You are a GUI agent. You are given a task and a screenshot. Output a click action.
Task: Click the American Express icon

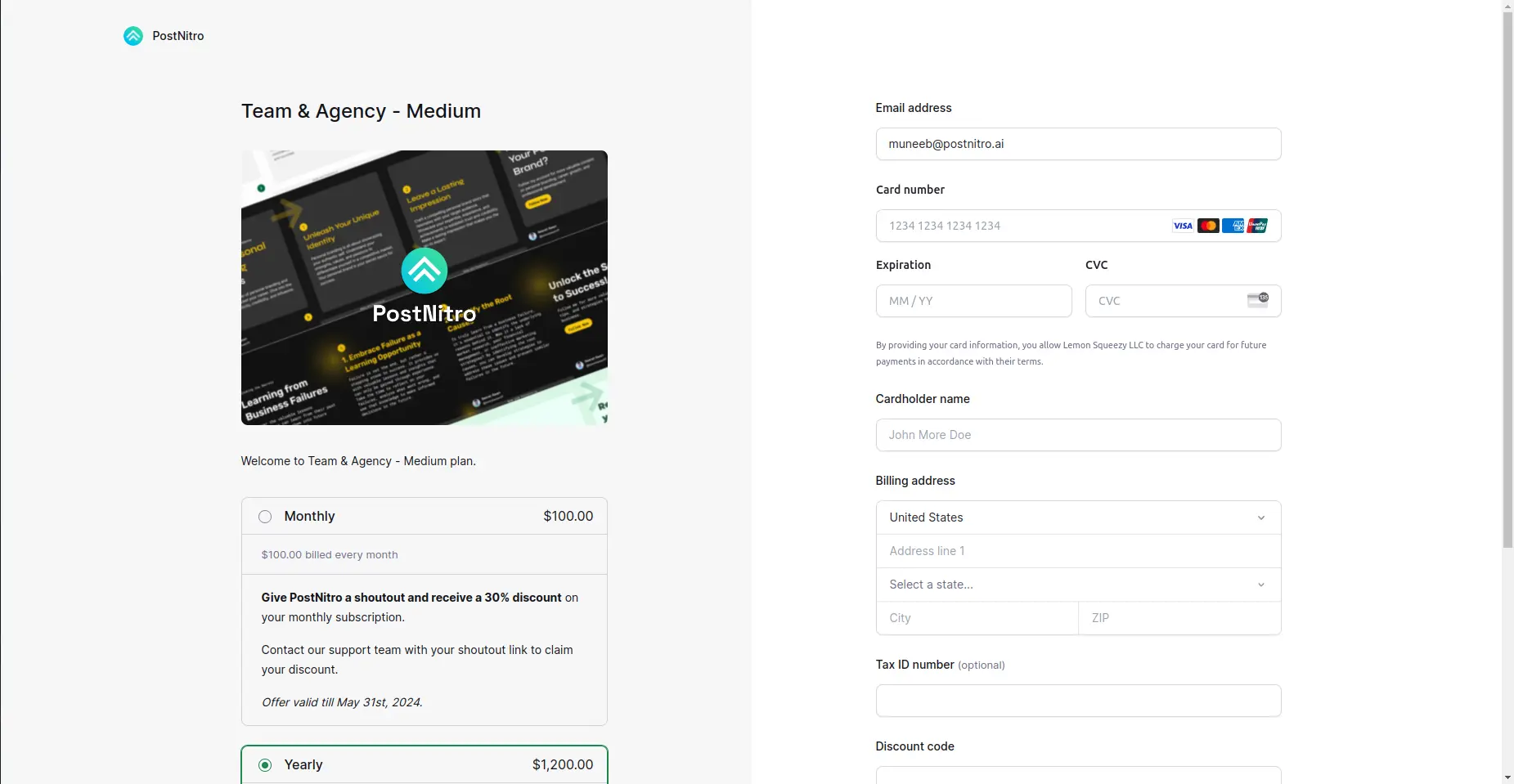[1232, 226]
